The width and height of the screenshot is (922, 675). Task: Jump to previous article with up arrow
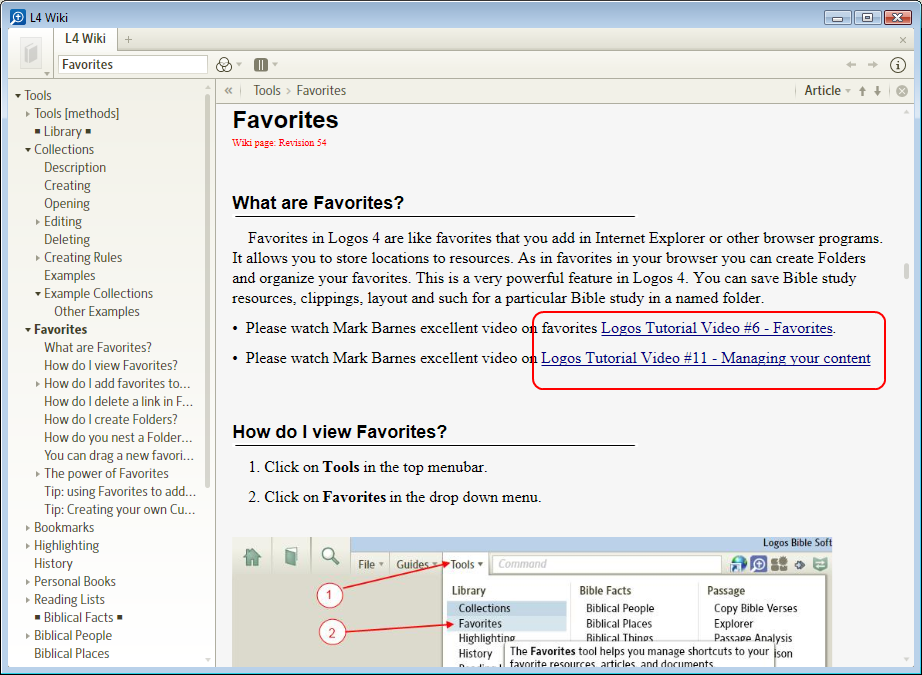coord(863,91)
